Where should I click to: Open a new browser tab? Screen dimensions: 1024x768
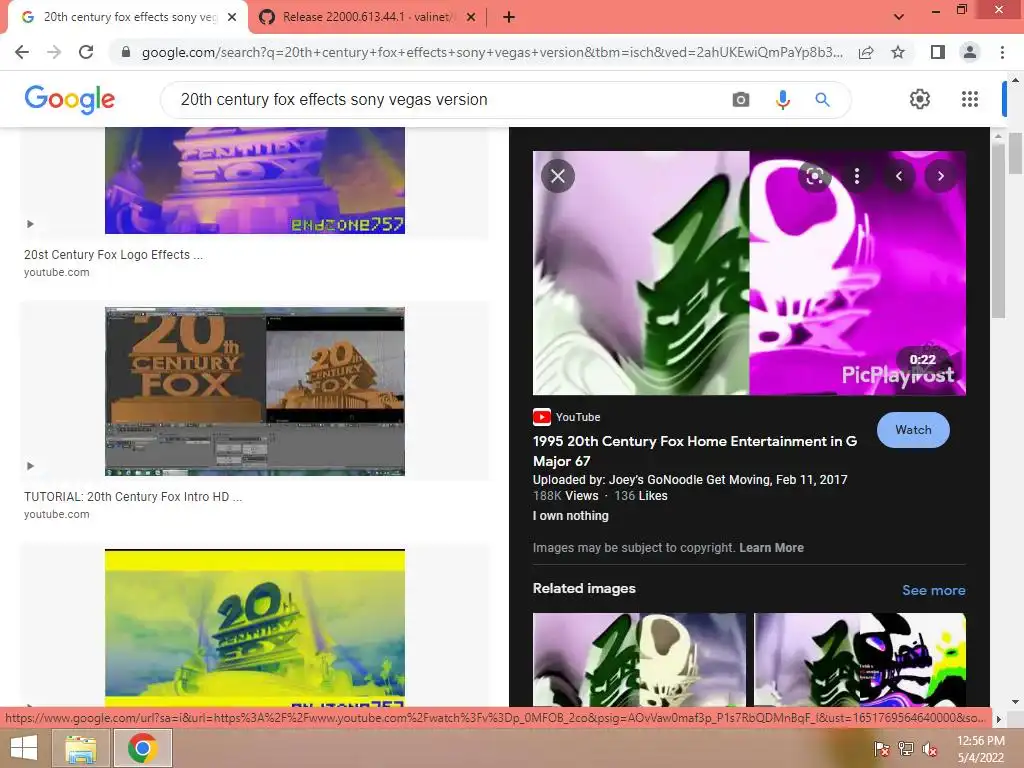509,17
